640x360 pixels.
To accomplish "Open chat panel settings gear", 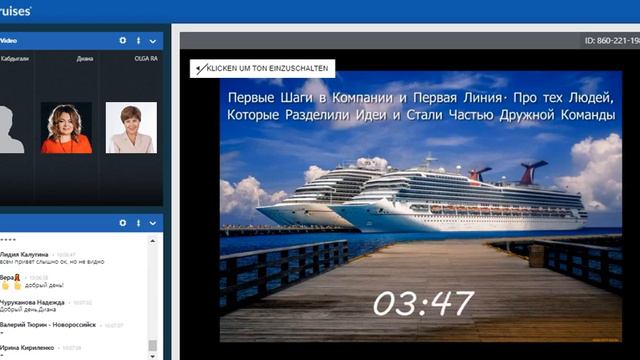I will coord(122,223).
